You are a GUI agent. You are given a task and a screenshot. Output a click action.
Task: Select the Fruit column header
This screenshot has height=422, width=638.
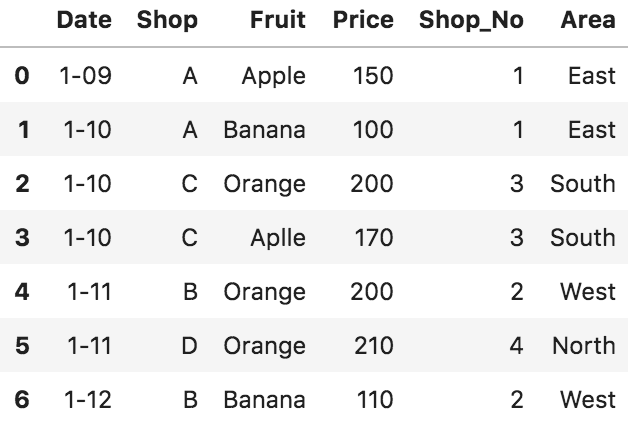click(278, 20)
